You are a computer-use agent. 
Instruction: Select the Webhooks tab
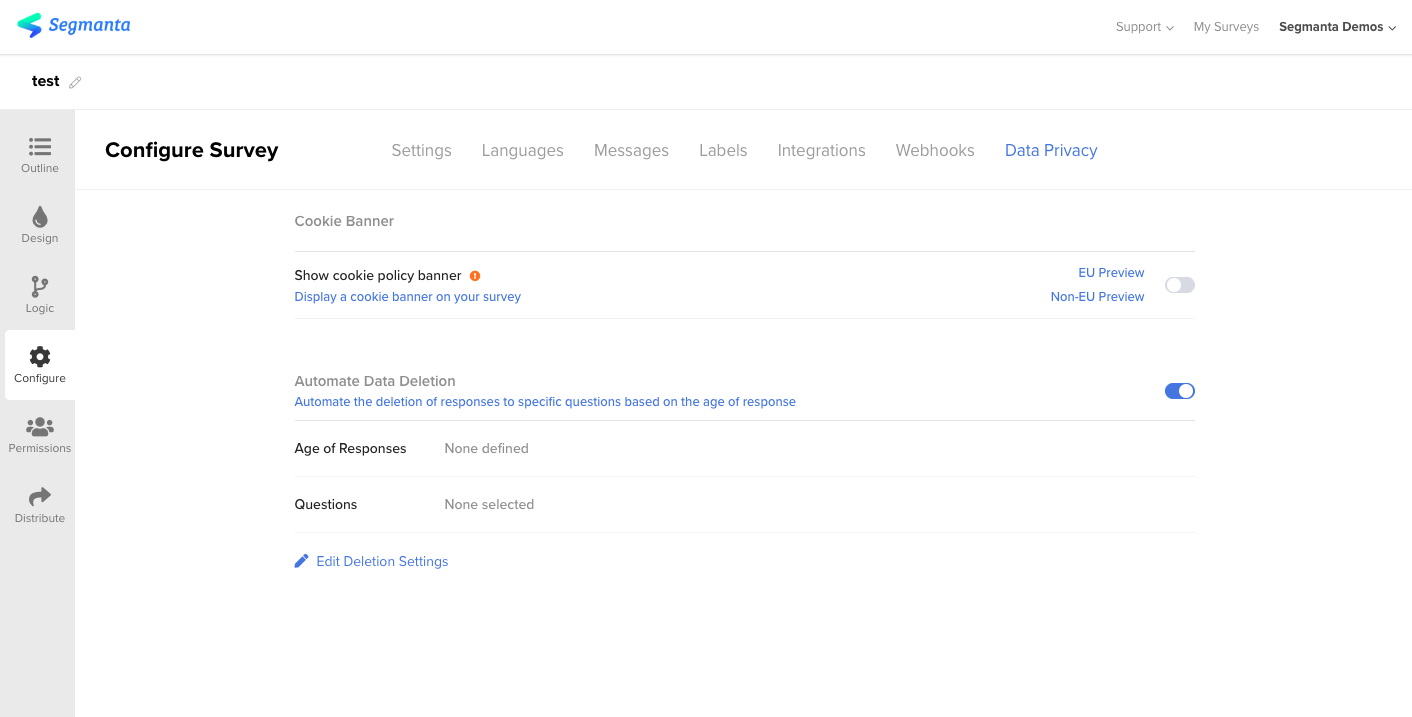pyautogui.click(x=935, y=150)
